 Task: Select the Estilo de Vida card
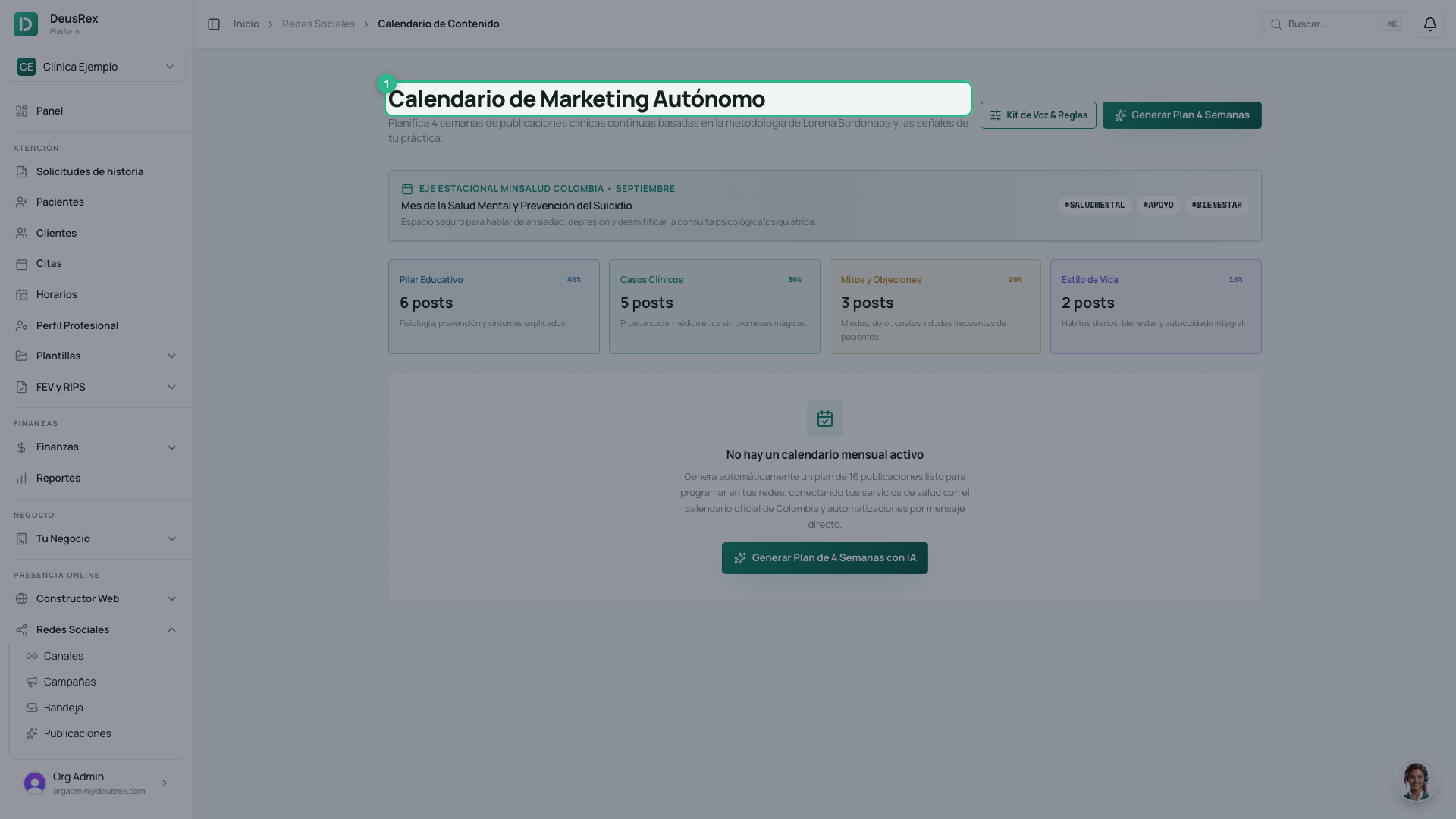click(1156, 306)
